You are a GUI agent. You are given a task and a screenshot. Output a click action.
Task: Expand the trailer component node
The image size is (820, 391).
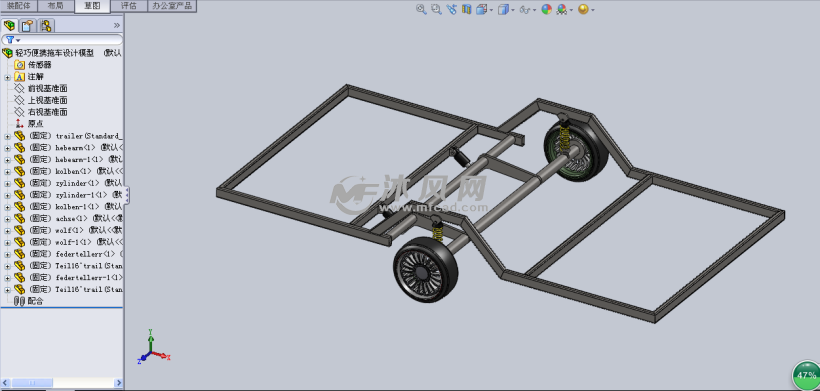coord(7,136)
